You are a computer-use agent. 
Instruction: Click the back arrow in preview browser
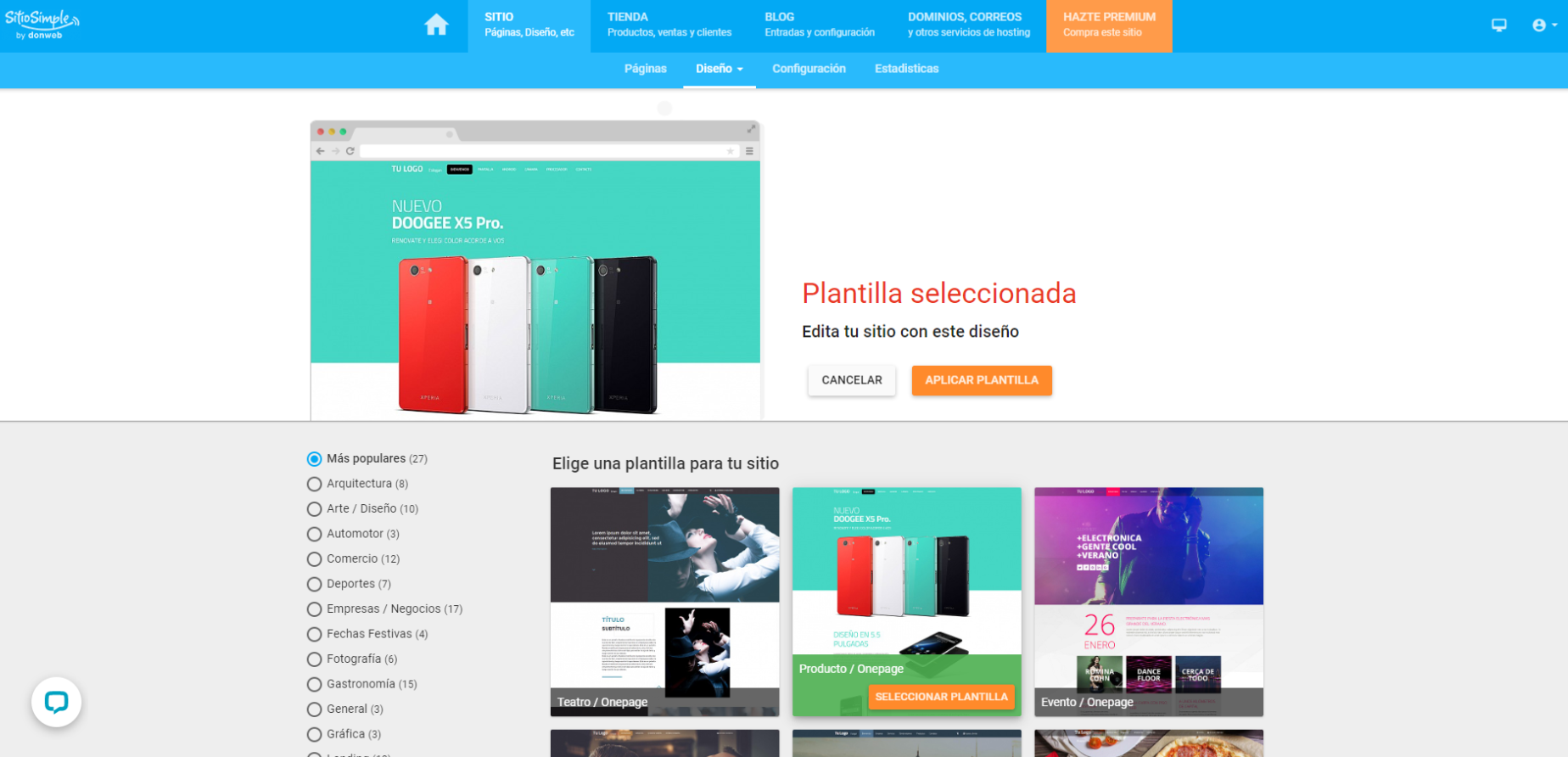click(x=320, y=151)
